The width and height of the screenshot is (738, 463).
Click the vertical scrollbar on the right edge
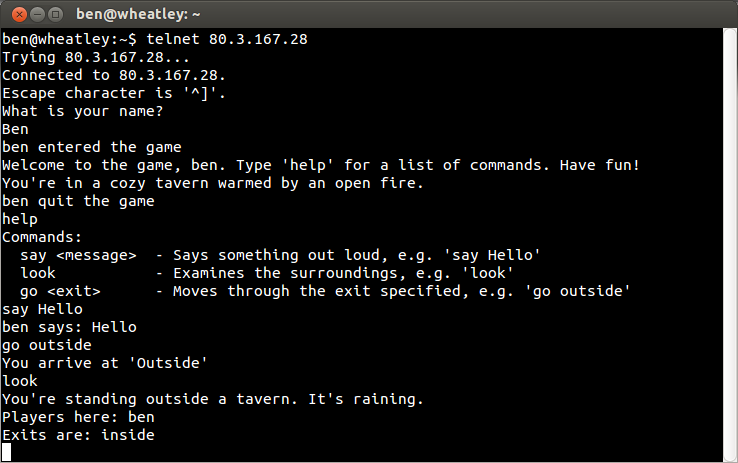pos(730,245)
